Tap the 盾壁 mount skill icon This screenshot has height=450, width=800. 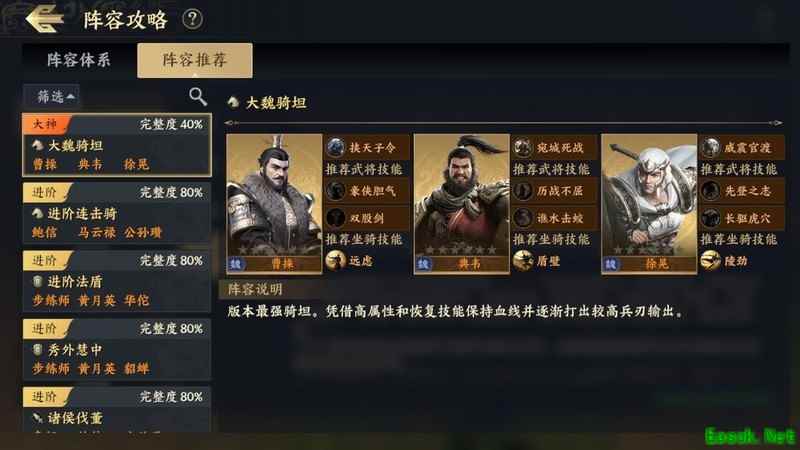pos(523,261)
